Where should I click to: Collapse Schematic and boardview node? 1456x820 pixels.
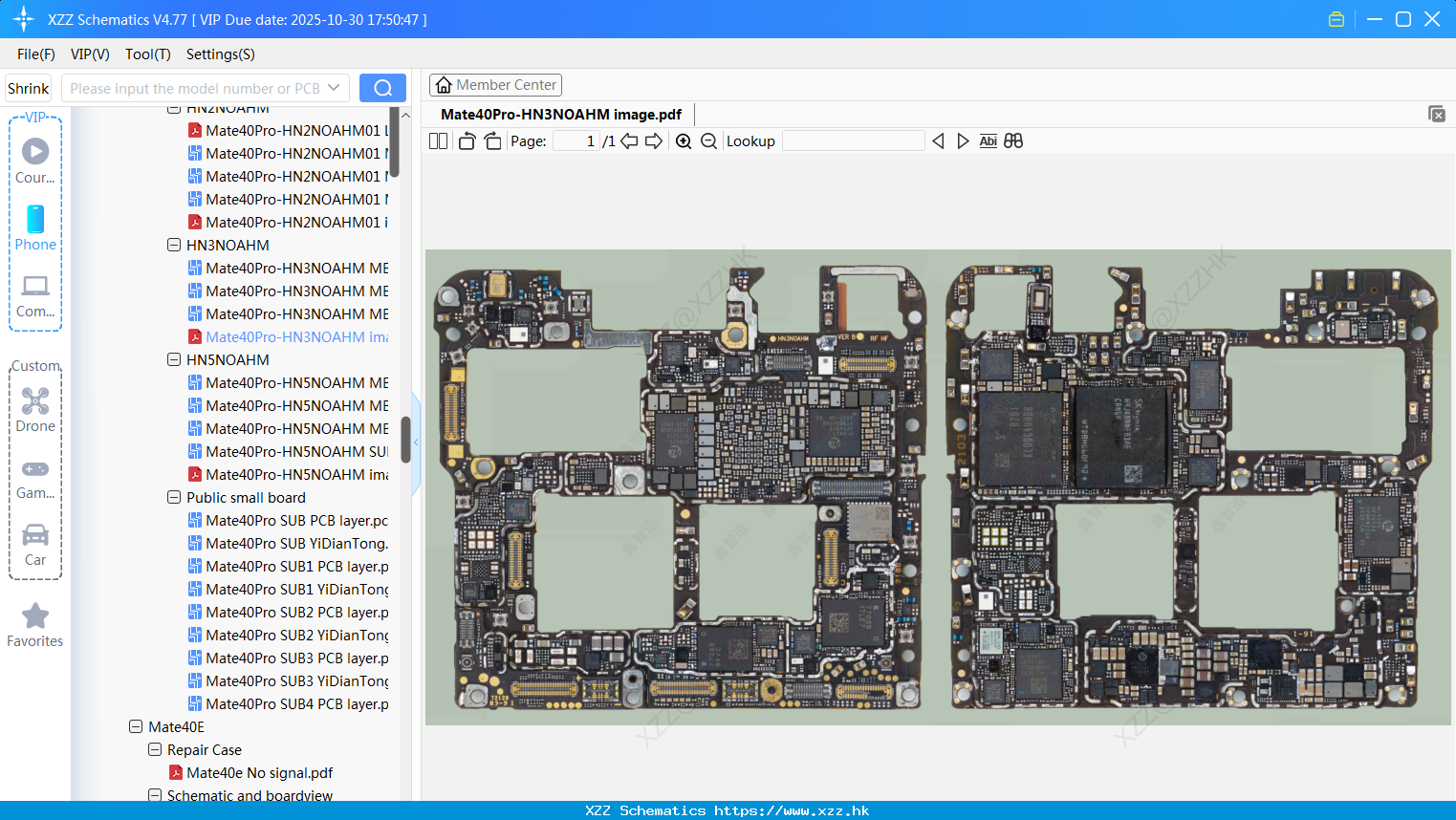pos(155,795)
